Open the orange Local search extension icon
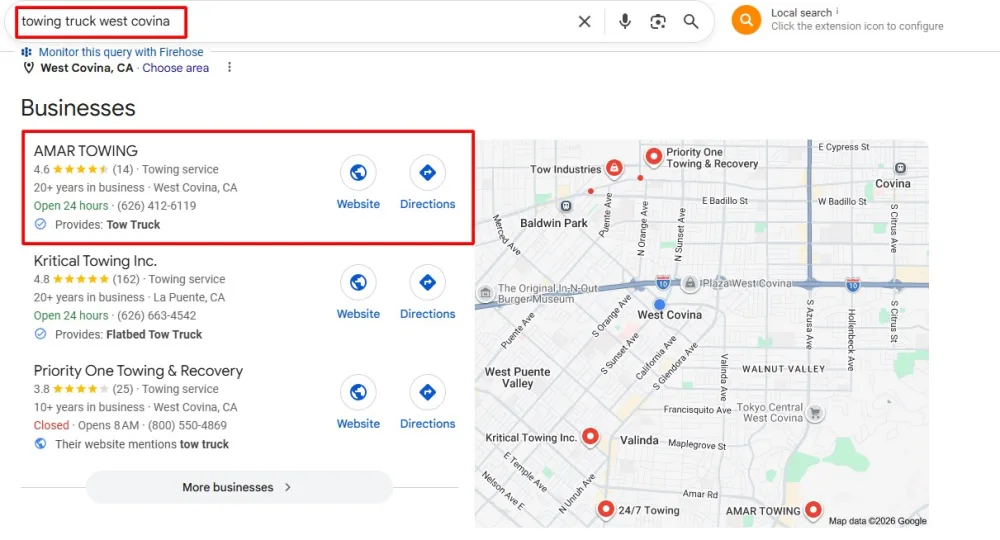1000x540 pixels. pyautogui.click(x=746, y=20)
